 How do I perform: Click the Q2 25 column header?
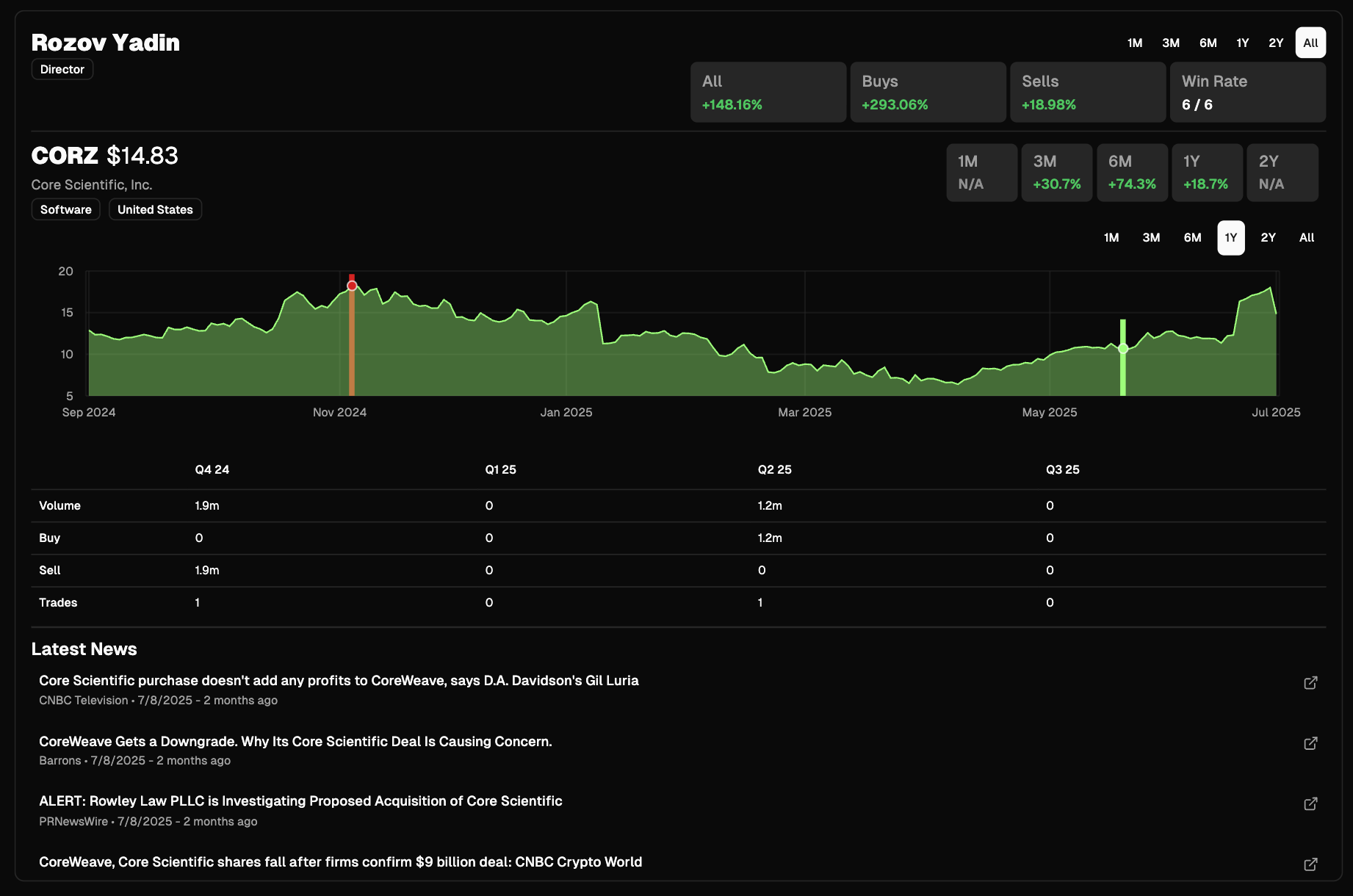(775, 469)
